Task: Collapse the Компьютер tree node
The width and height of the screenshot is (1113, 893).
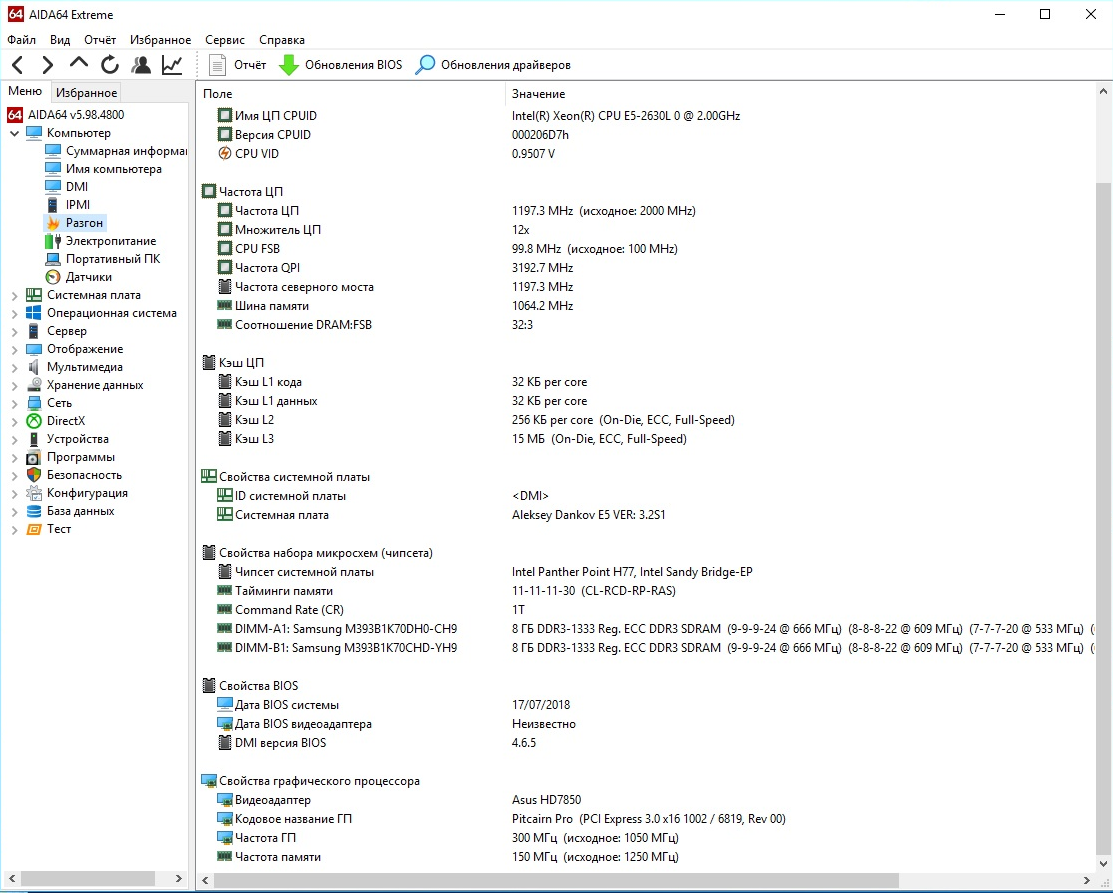Action: coord(14,133)
